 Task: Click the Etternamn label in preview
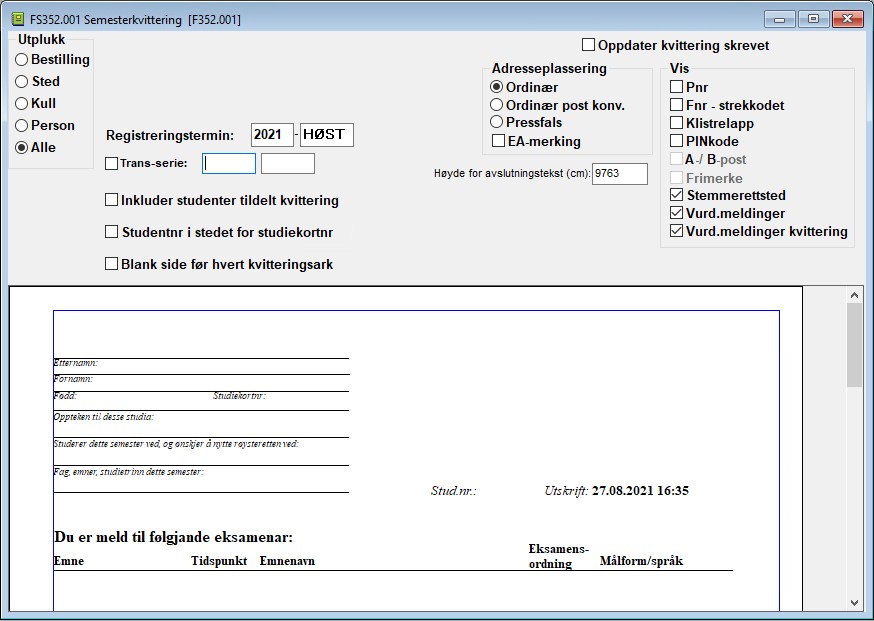pos(76,363)
